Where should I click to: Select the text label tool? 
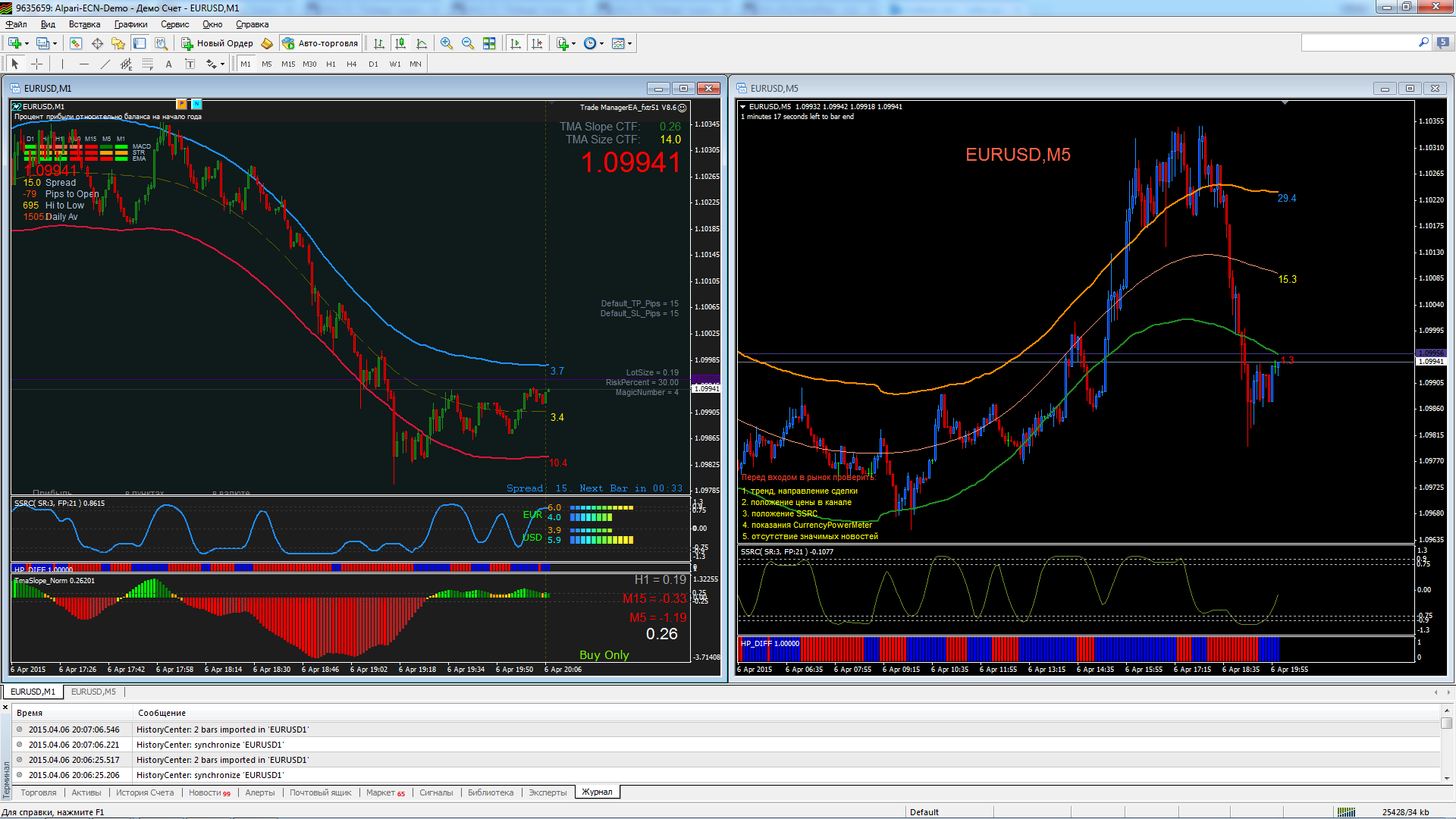[x=190, y=64]
